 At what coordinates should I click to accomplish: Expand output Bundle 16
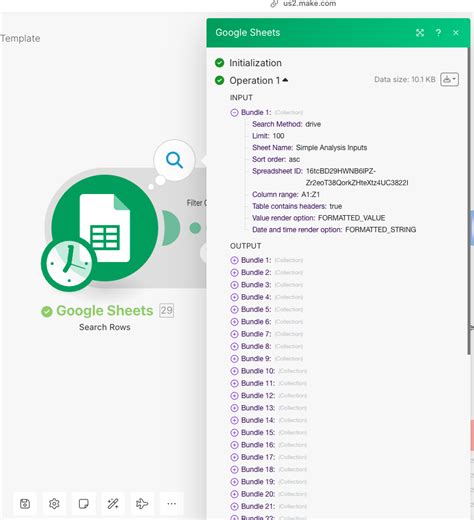(x=234, y=445)
